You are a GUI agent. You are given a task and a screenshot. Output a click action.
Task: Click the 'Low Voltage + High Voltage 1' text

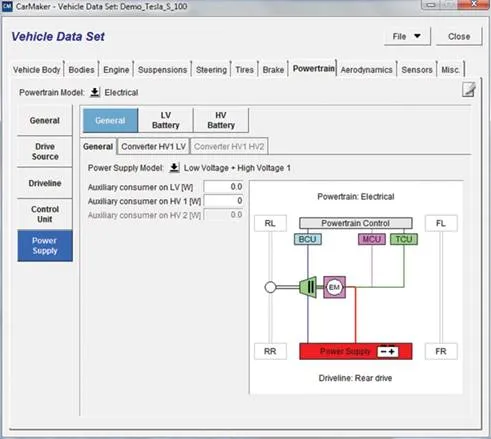coord(237,168)
